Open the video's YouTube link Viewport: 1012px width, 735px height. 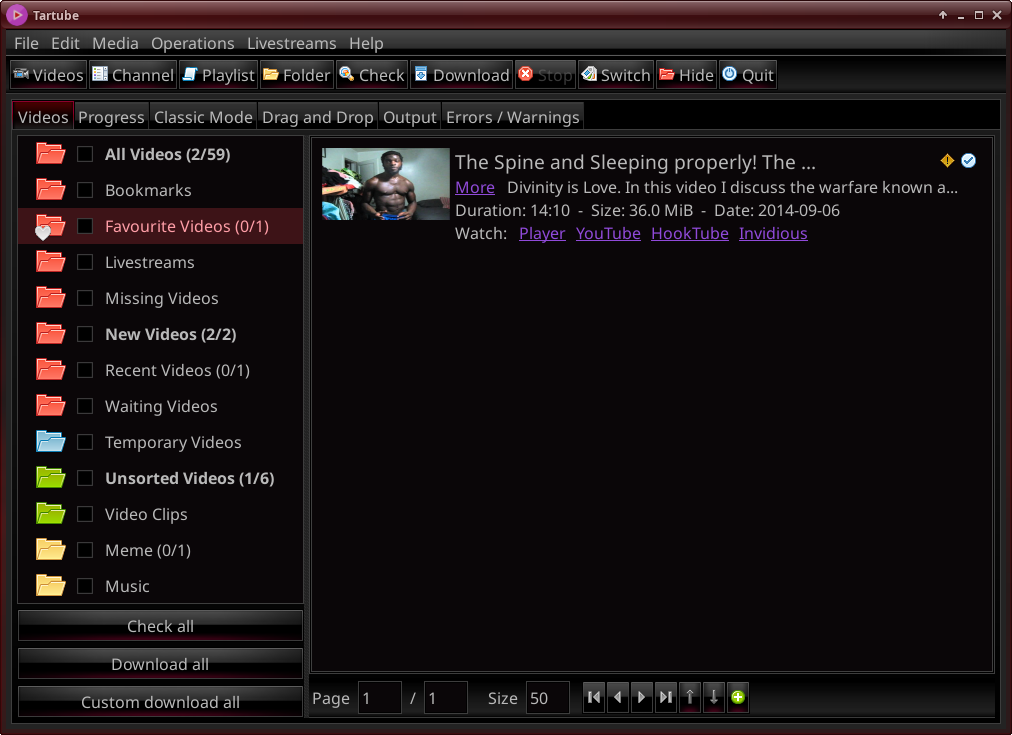[608, 233]
